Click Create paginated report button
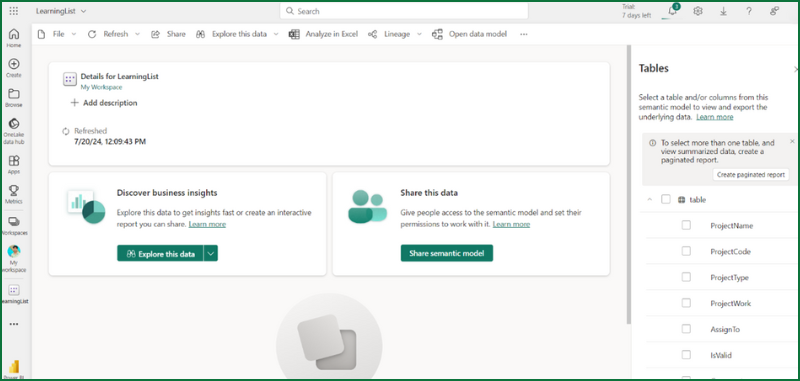This screenshot has height=381, width=800. tap(751, 174)
